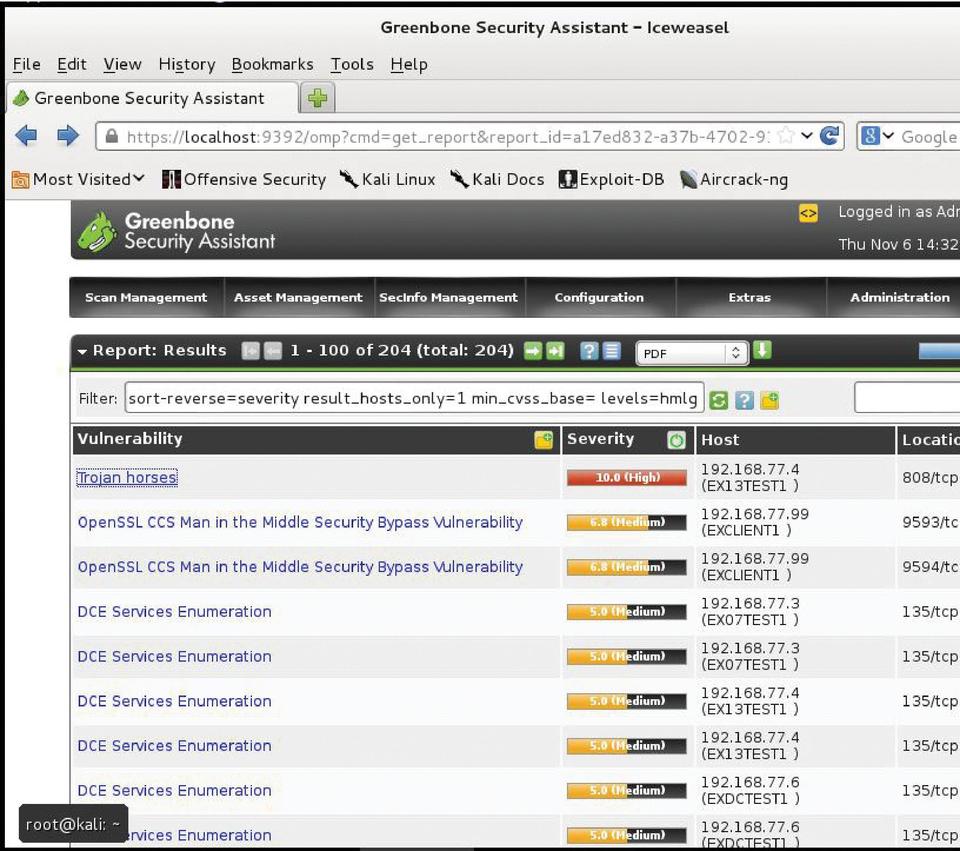The height and width of the screenshot is (851, 960).
Task: Click into the Filter text field
Action: coord(414,398)
